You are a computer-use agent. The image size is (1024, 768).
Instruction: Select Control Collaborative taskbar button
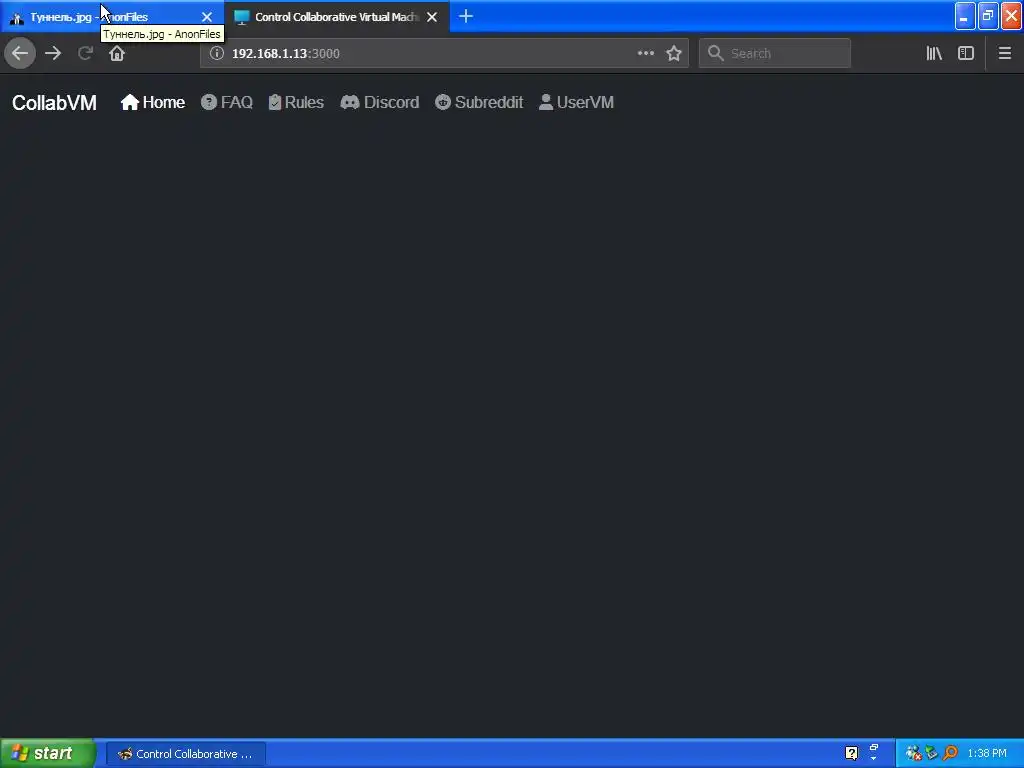tap(186, 754)
